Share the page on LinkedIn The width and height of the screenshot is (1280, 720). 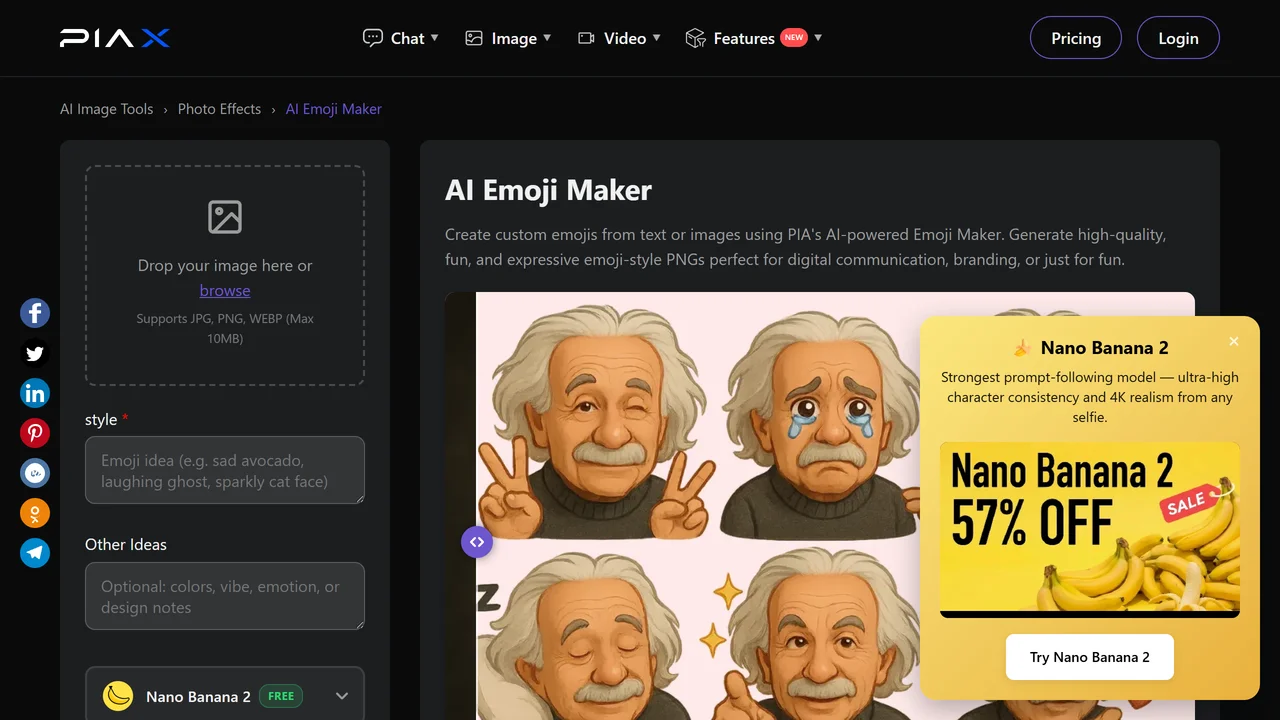(x=35, y=393)
